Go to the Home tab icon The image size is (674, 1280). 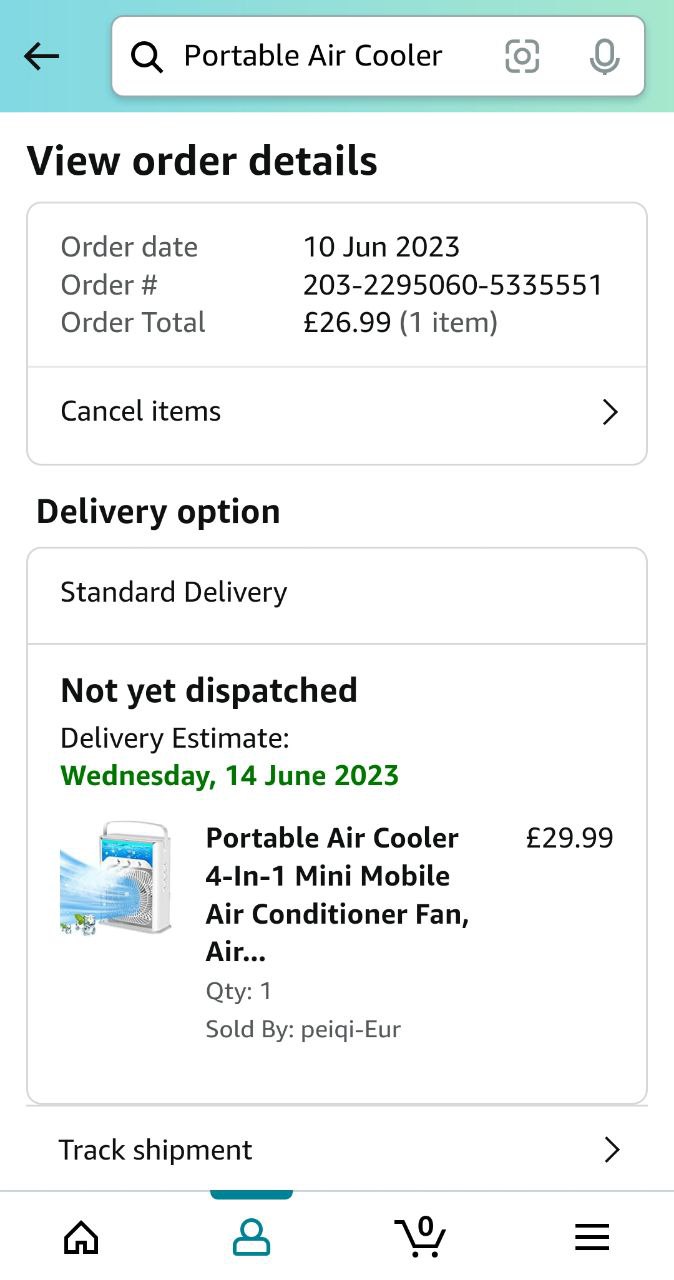[81, 1237]
